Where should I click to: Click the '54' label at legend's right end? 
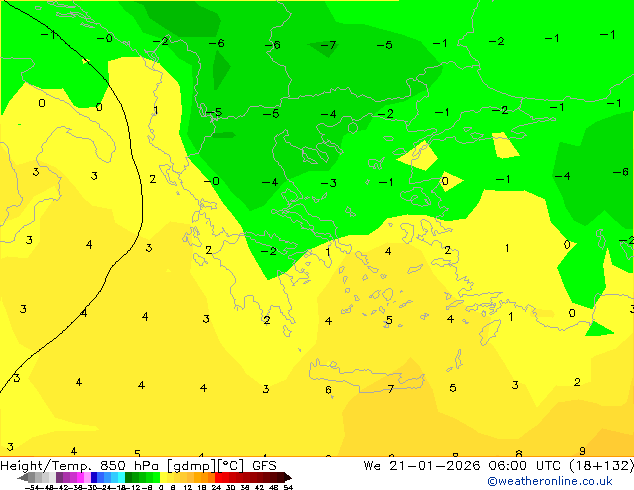click(x=288, y=487)
